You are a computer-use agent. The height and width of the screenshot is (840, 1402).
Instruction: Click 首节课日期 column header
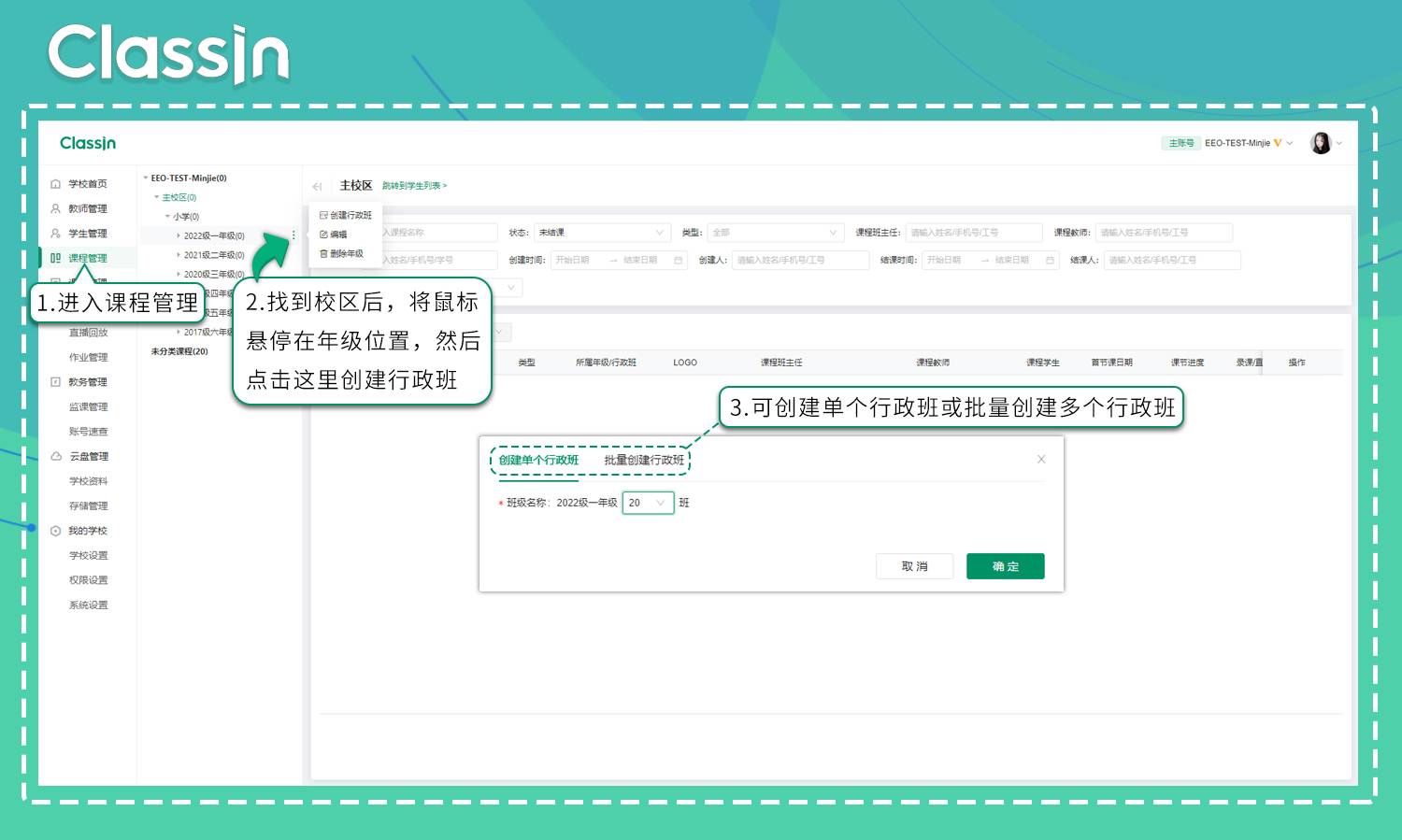point(1112,363)
